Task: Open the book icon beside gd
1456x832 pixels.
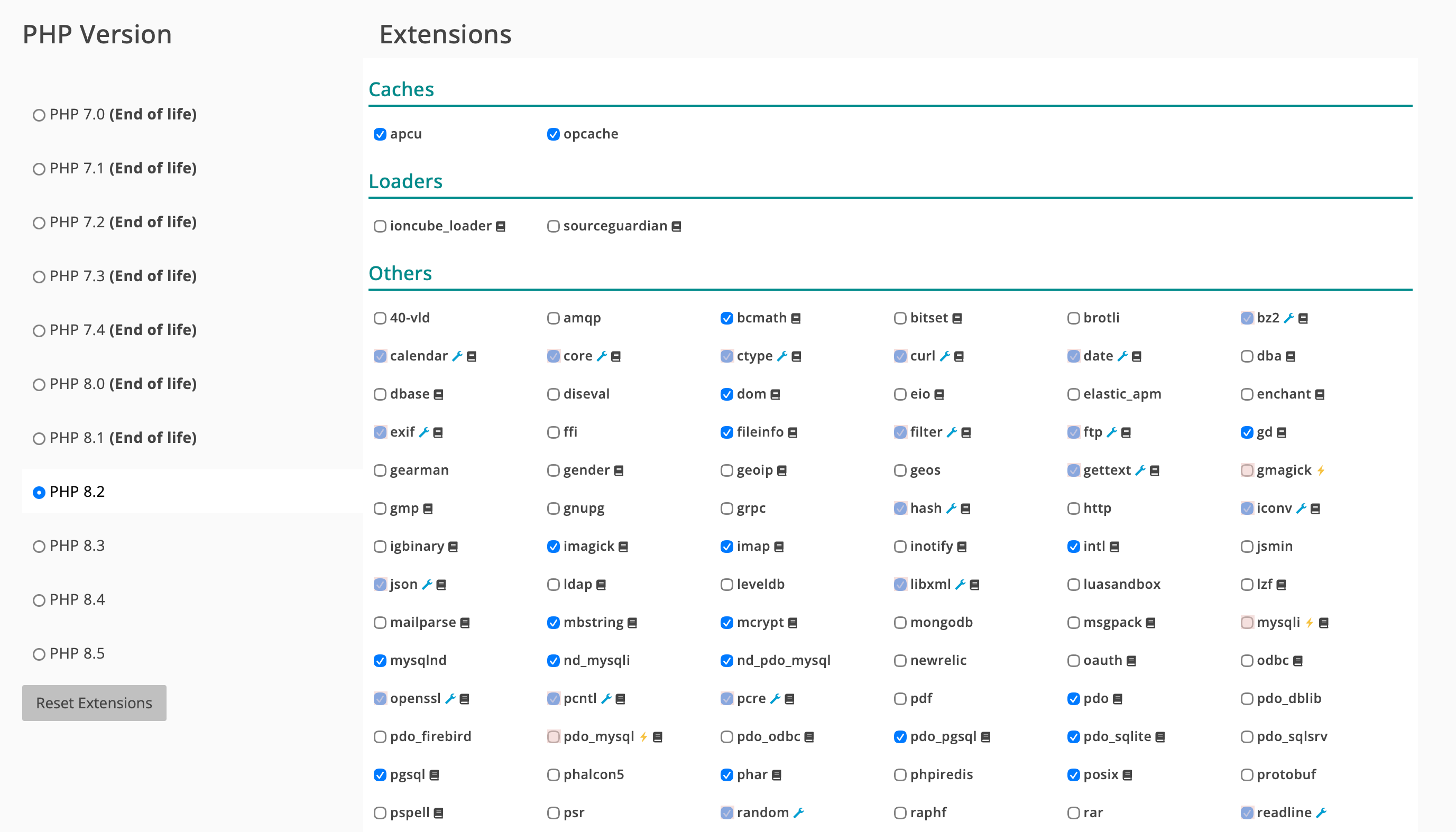Action: point(1282,433)
